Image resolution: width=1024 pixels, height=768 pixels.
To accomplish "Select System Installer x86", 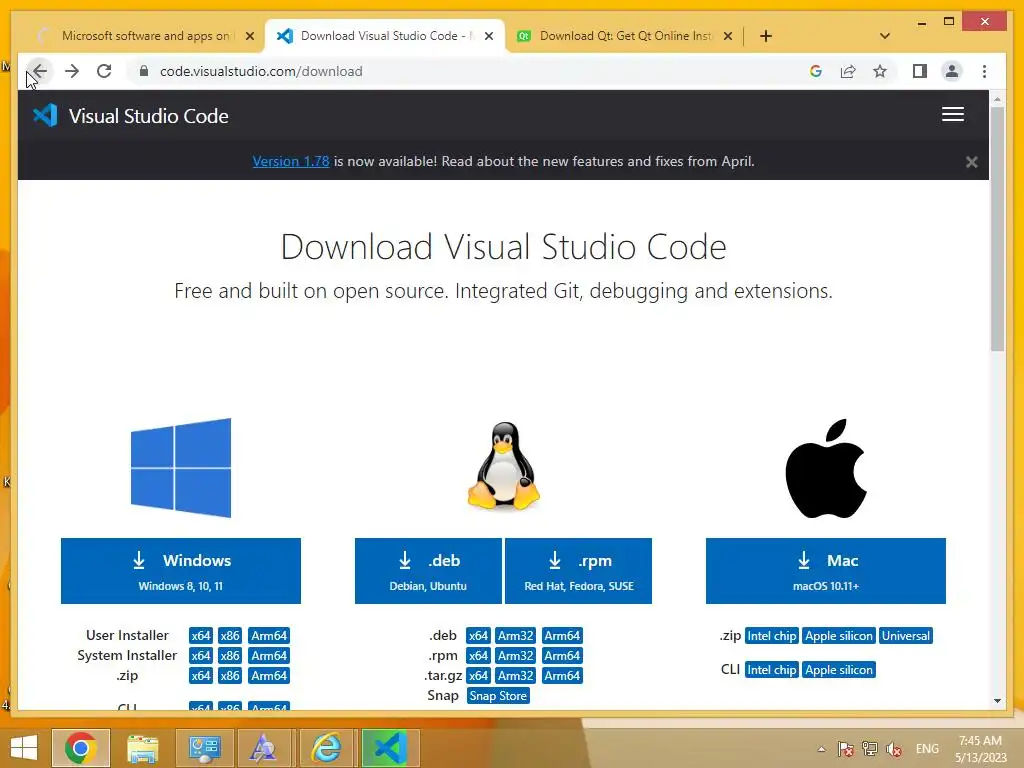I will click(230, 656).
